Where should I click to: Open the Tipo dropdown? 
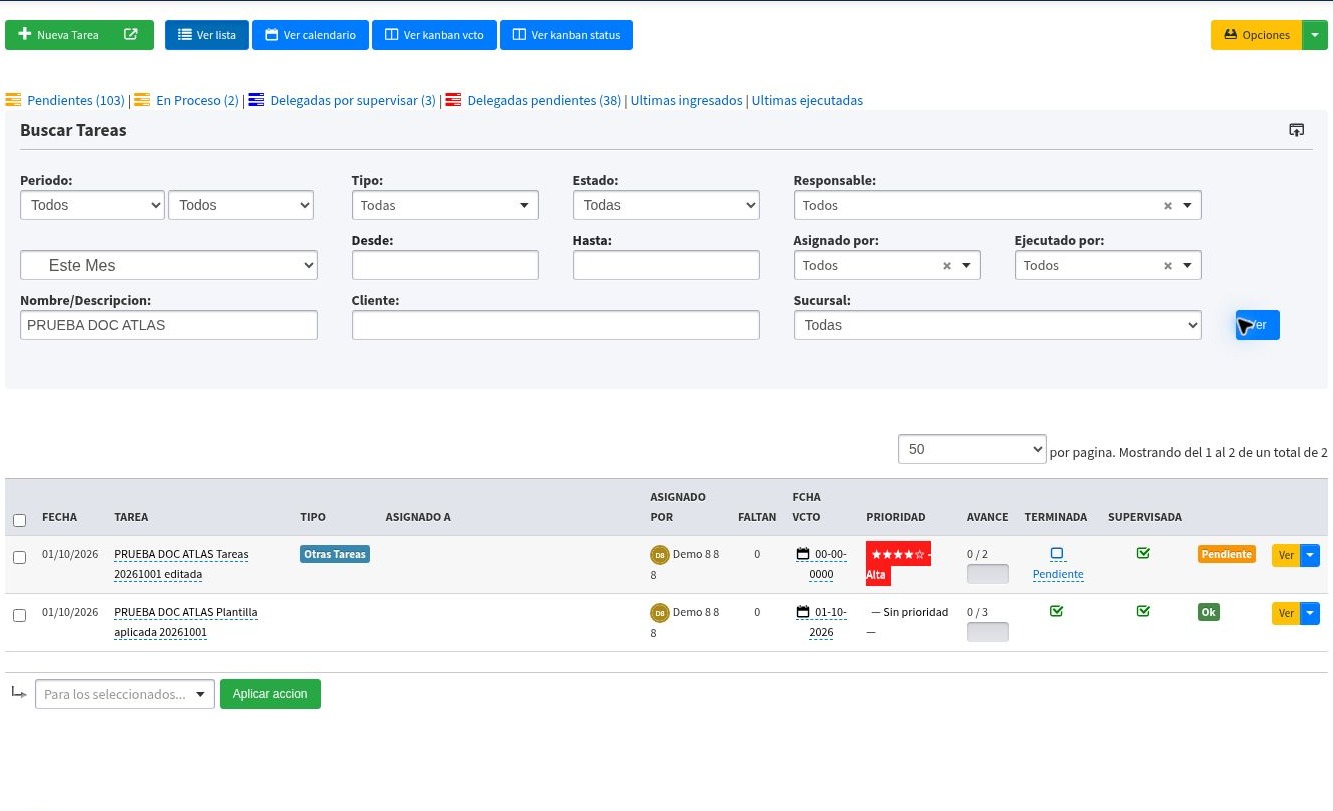point(445,205)
